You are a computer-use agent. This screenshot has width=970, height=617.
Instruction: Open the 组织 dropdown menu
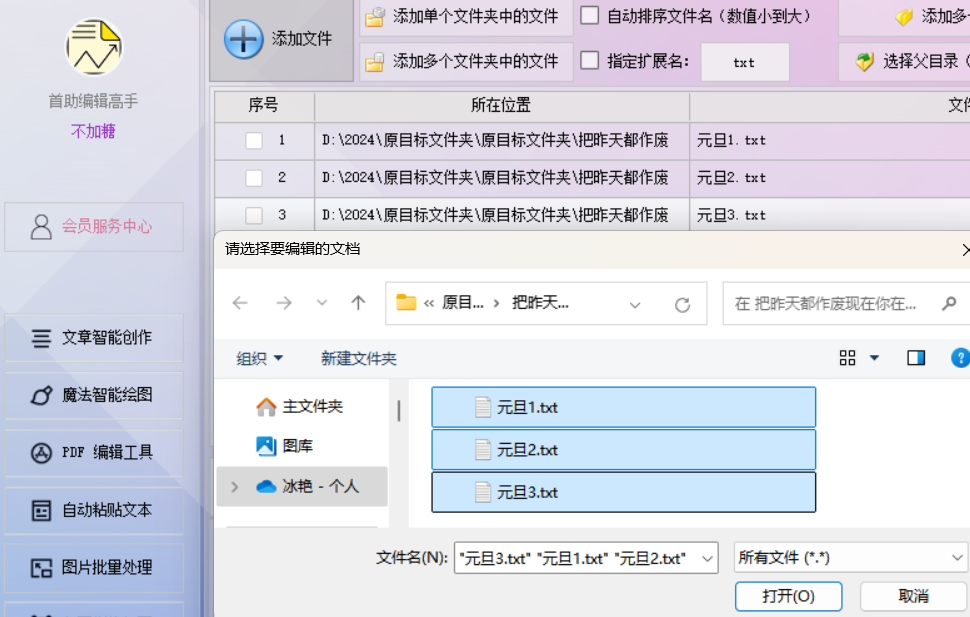click(x=260, y=358)
